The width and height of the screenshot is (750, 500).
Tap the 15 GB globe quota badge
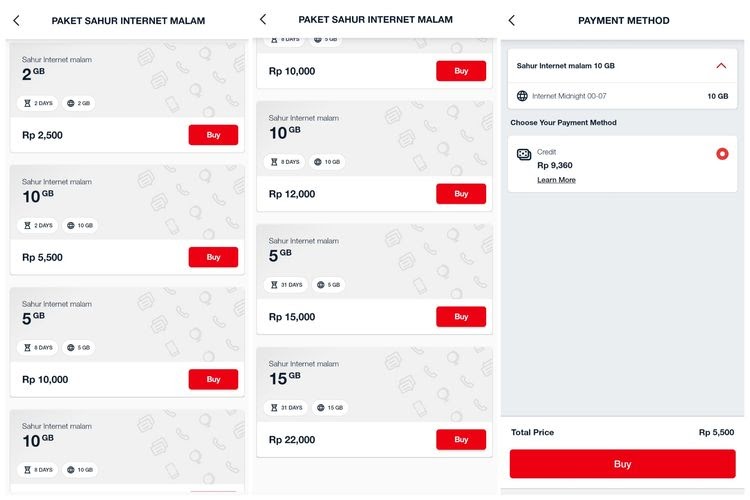point(329,407)
